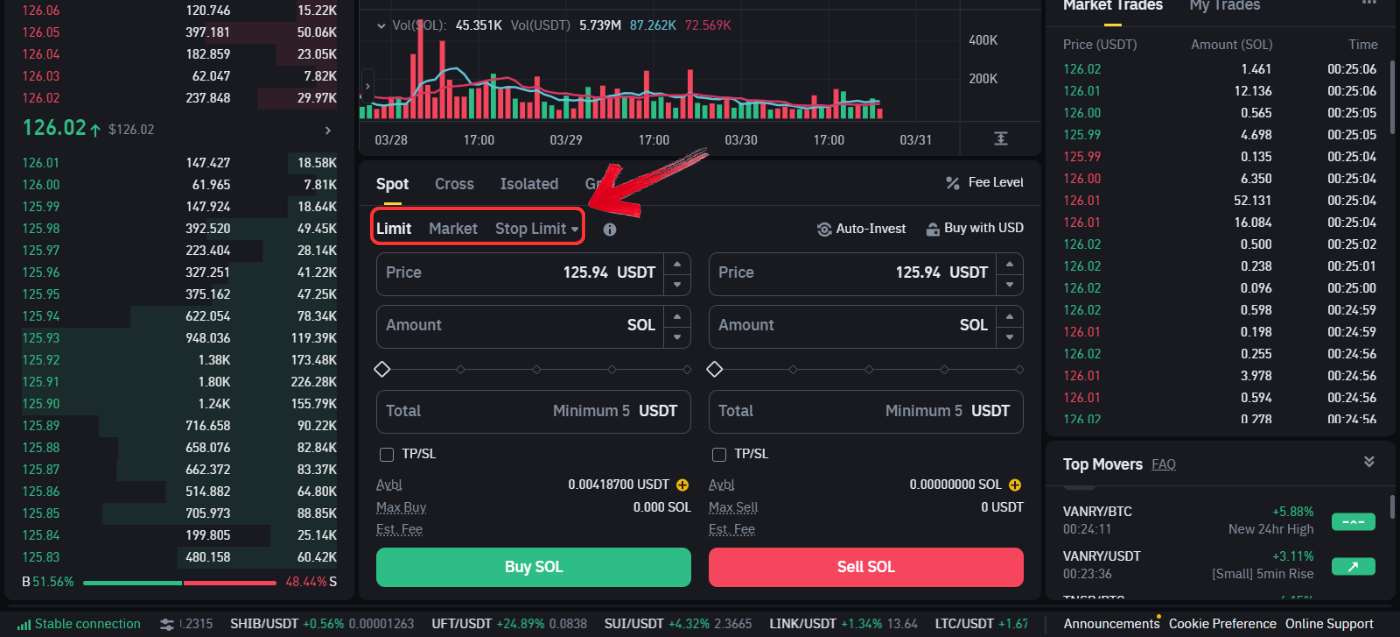Open My Trades tab
Viewport: 1400px width, 637px height.
pos(1224,6)
